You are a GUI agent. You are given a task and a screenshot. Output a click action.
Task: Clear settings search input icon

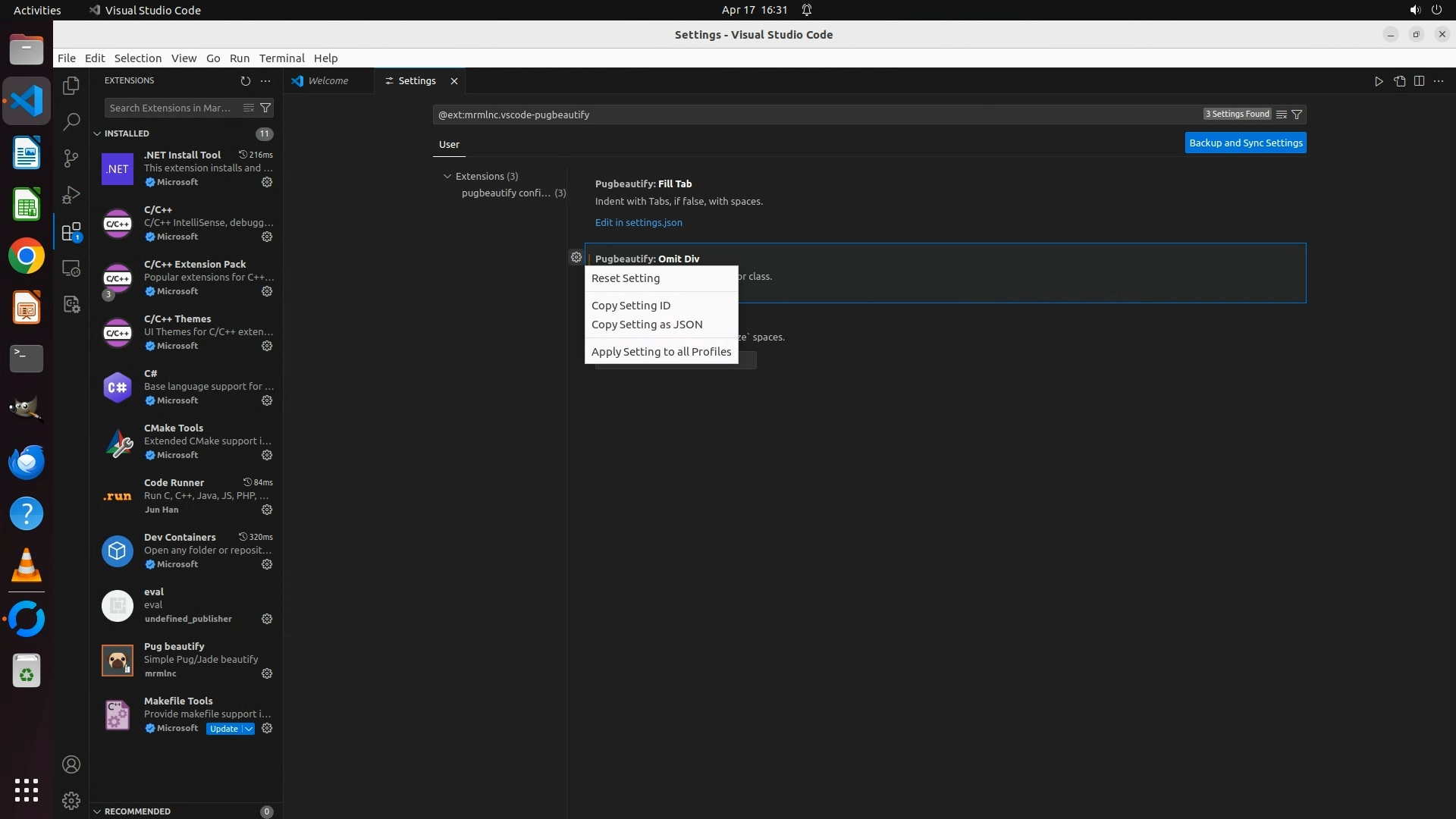(1281, 115)
